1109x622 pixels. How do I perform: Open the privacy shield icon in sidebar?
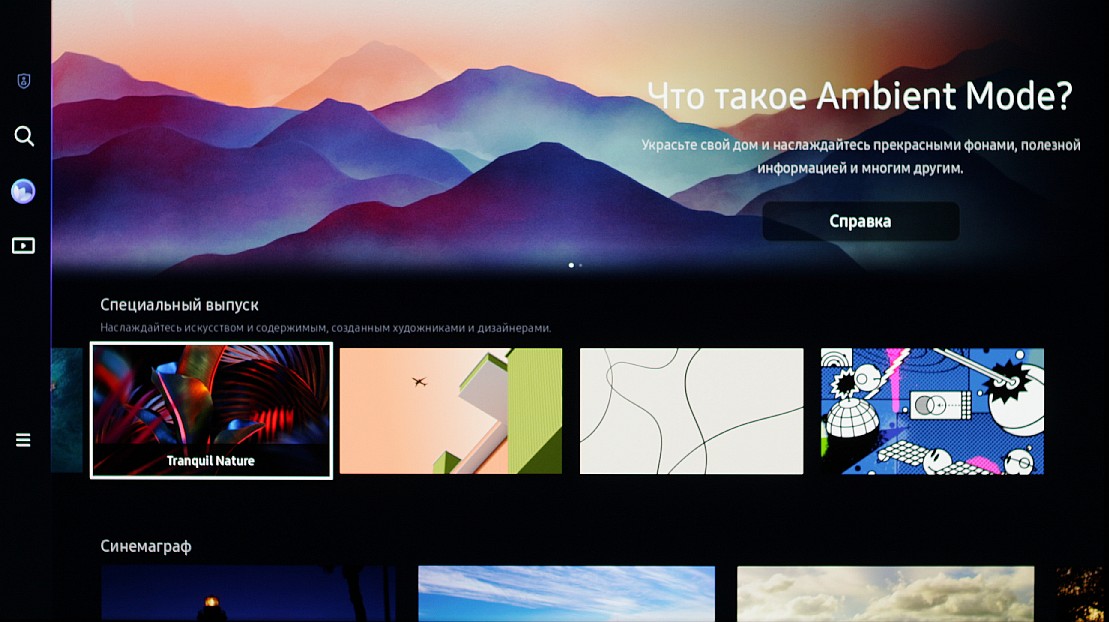(x=23, y=81)
